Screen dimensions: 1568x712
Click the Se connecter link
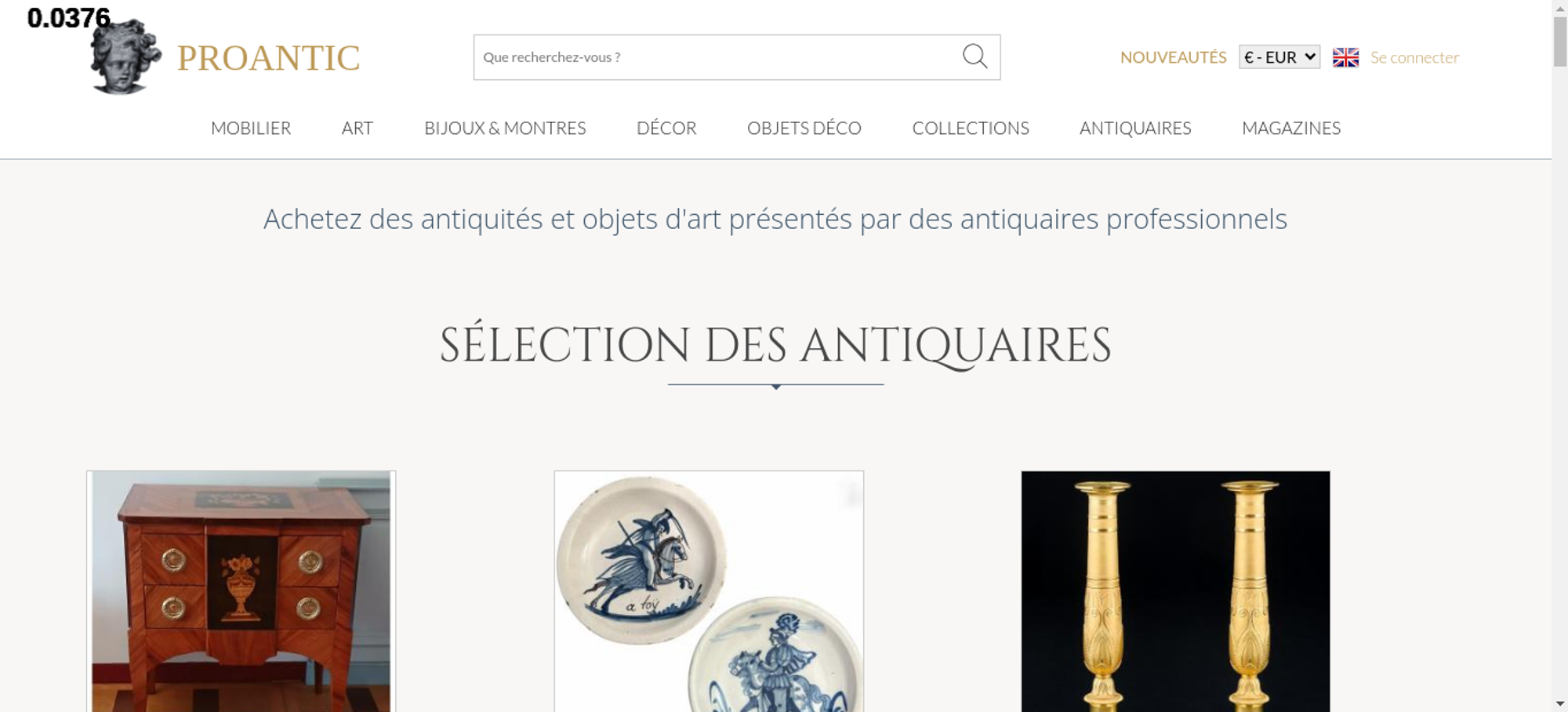click(1414, 57)
